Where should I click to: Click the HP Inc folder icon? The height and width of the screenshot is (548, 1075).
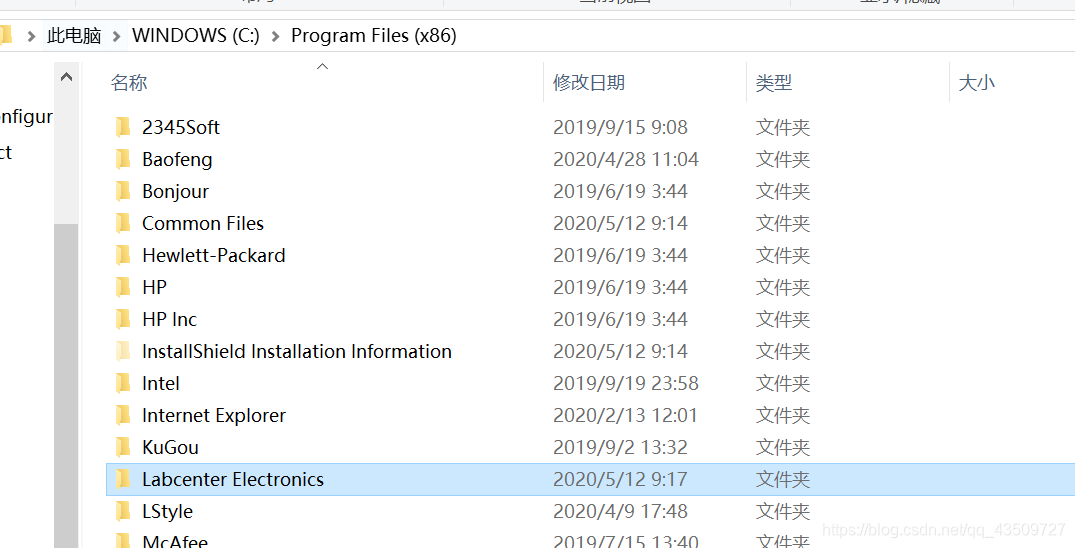(x=123, y=319)
